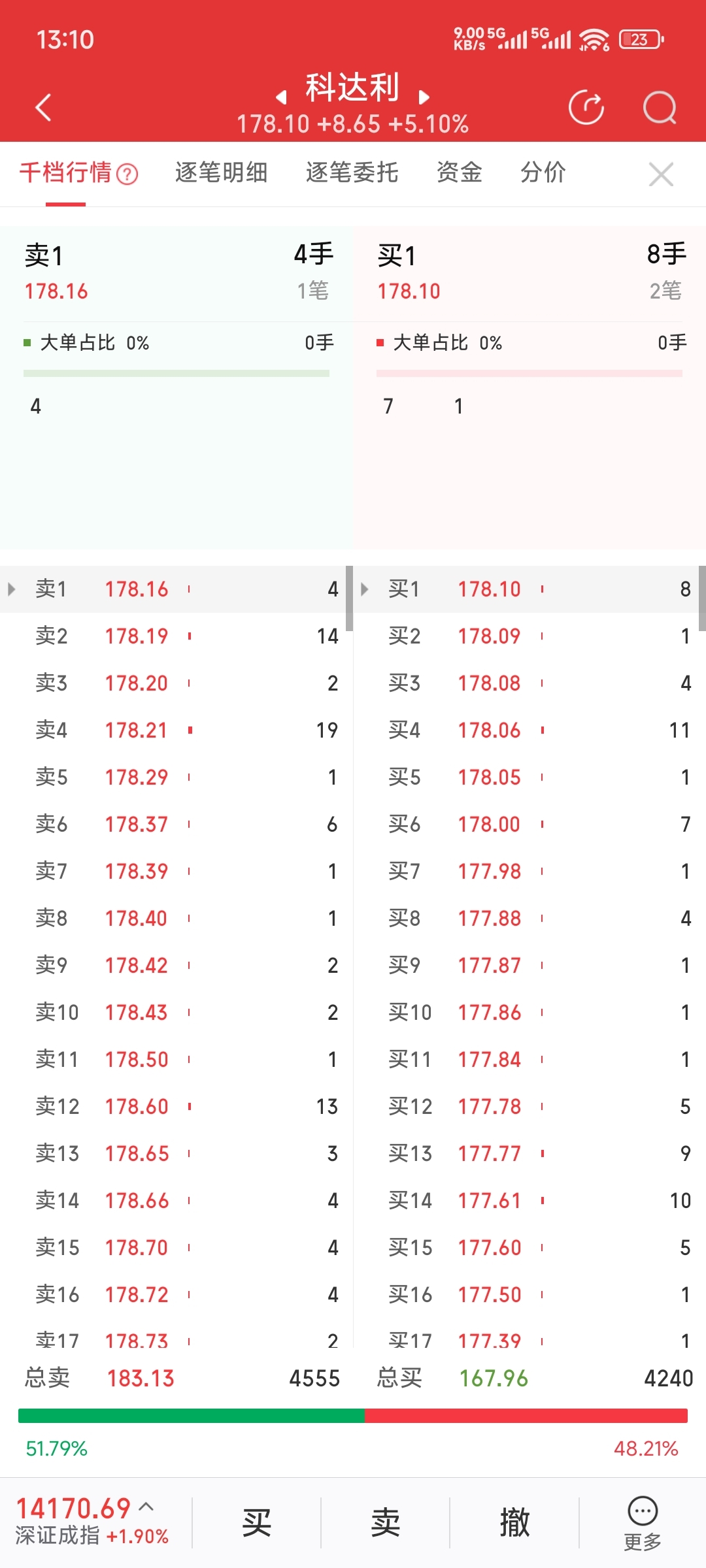The width and height of the screenshot is (706, 1568).
Task: Select the 卖4 178.21 price row
Action: click(x=176, y=730)
